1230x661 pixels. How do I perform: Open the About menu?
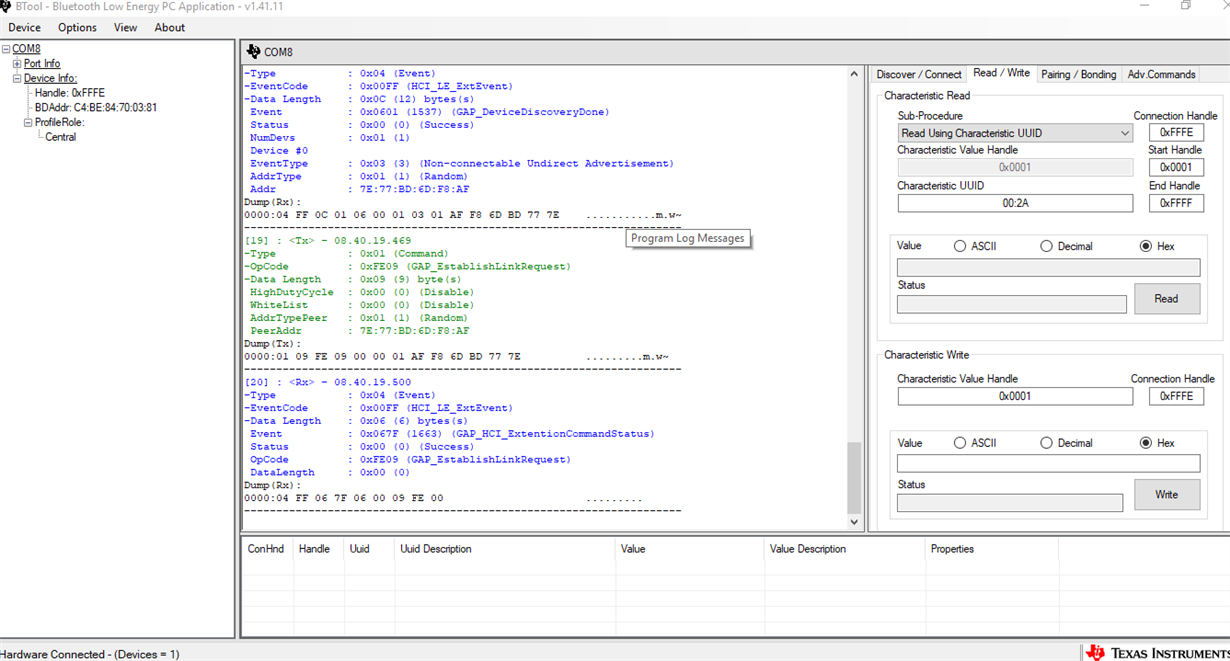(x=169, y=27)
